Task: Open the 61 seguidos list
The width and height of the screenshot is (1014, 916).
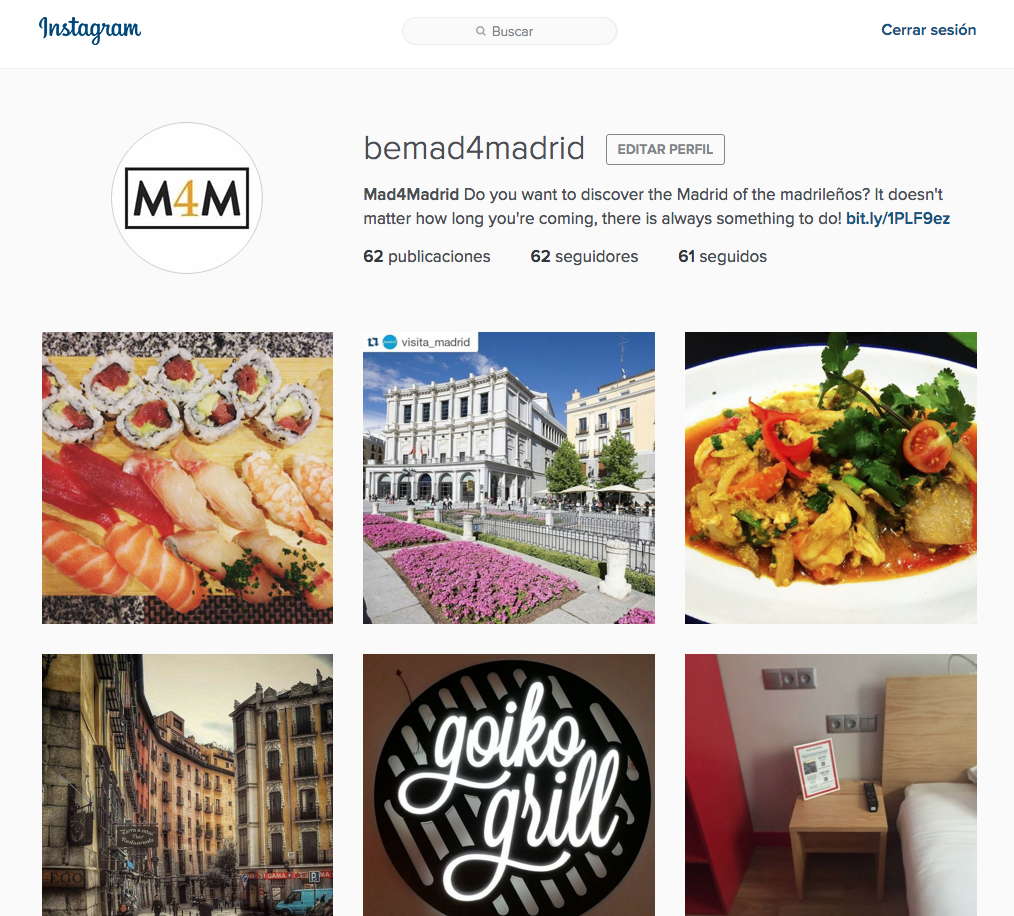Action: pyautogui.click(x=722, y=257)
